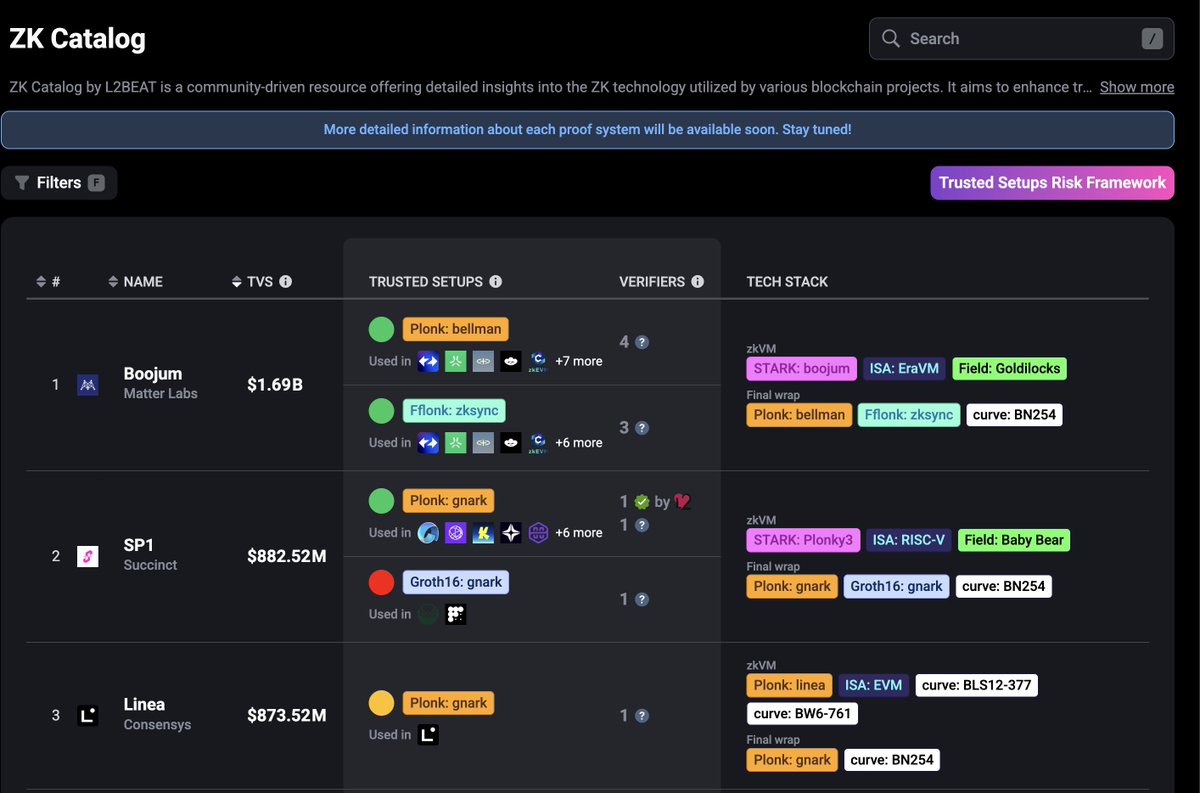This screenshot has height=793, width=1200.
Task: Click the $873.52M TVS value
Action: click(287, 716)
